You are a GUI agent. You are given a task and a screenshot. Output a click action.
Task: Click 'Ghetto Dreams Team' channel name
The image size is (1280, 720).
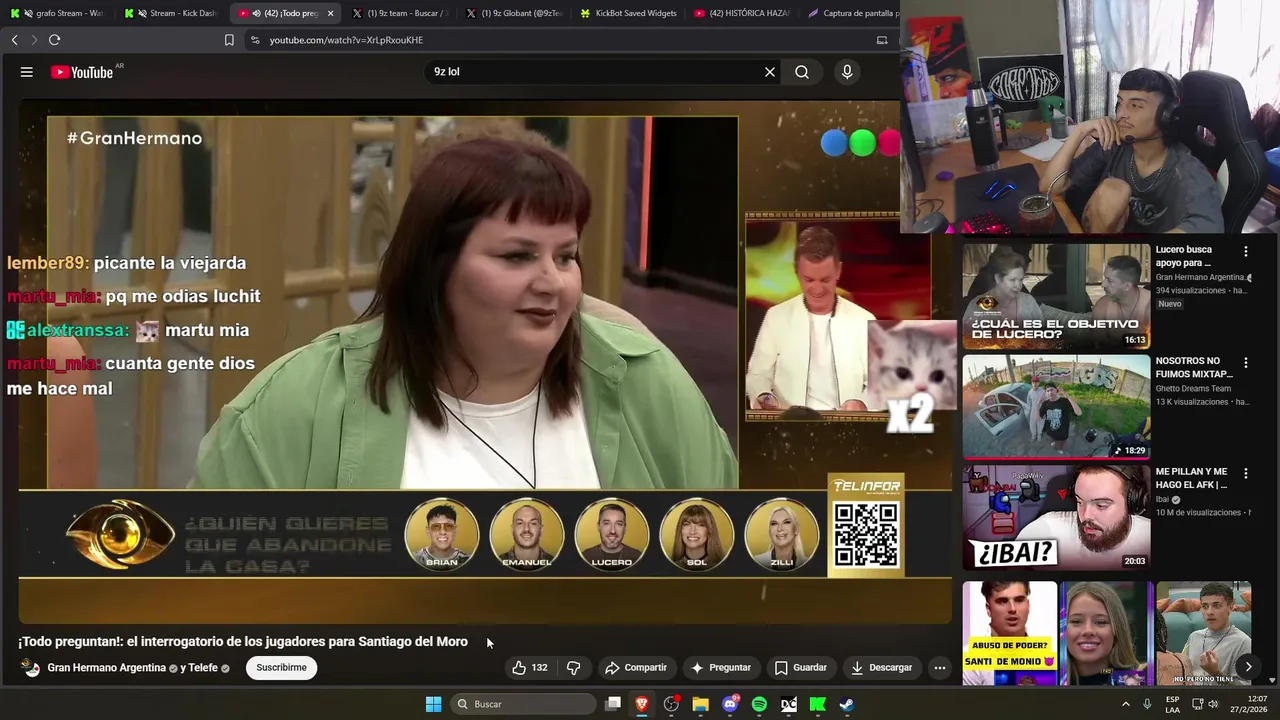(x=1193, y=388)
